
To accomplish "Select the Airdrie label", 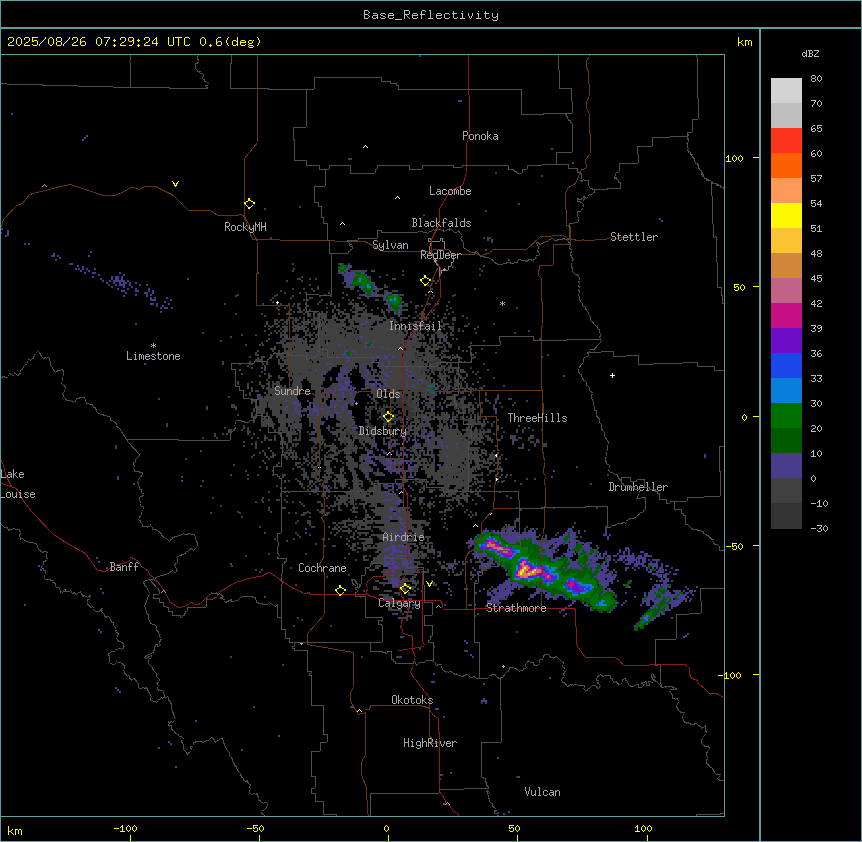I will [x=404, y=537].
